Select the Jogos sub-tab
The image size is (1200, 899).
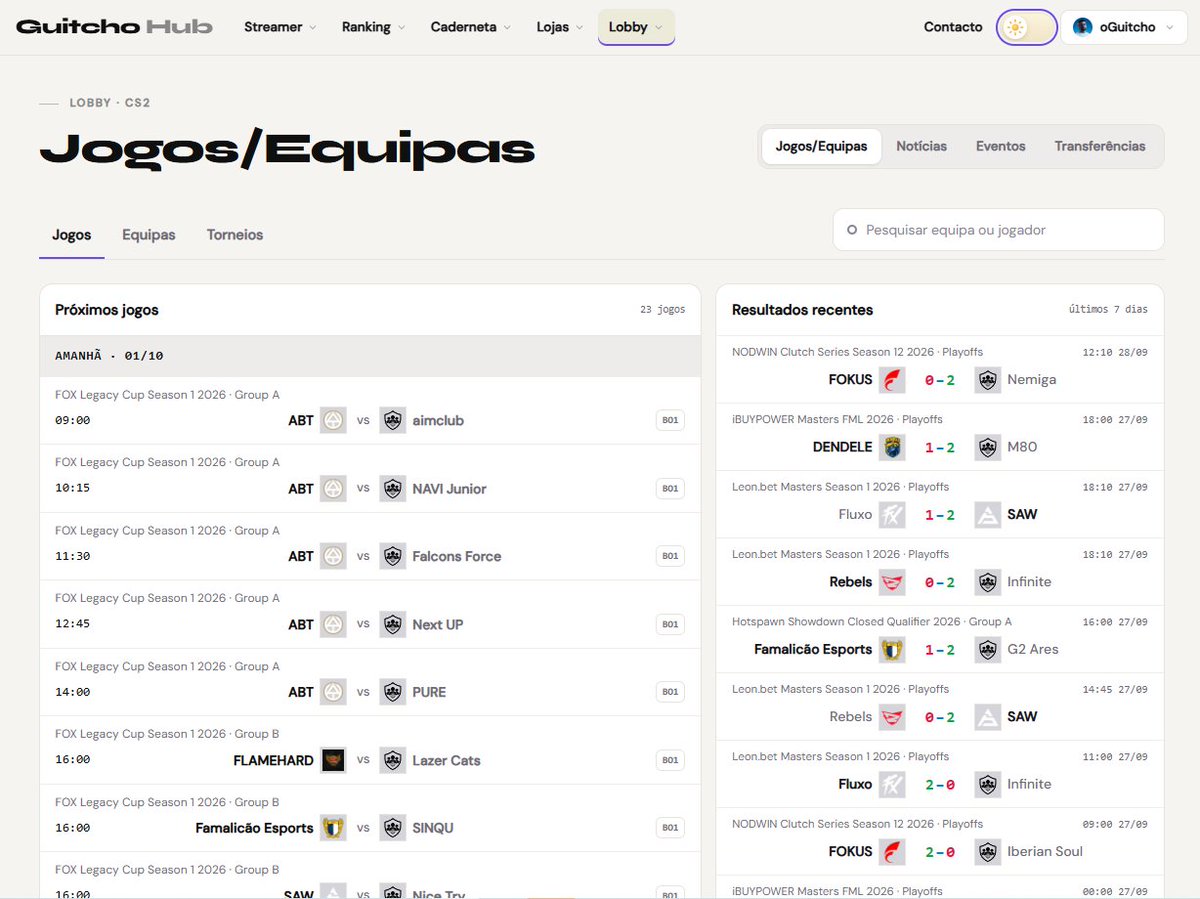point(72,235)
